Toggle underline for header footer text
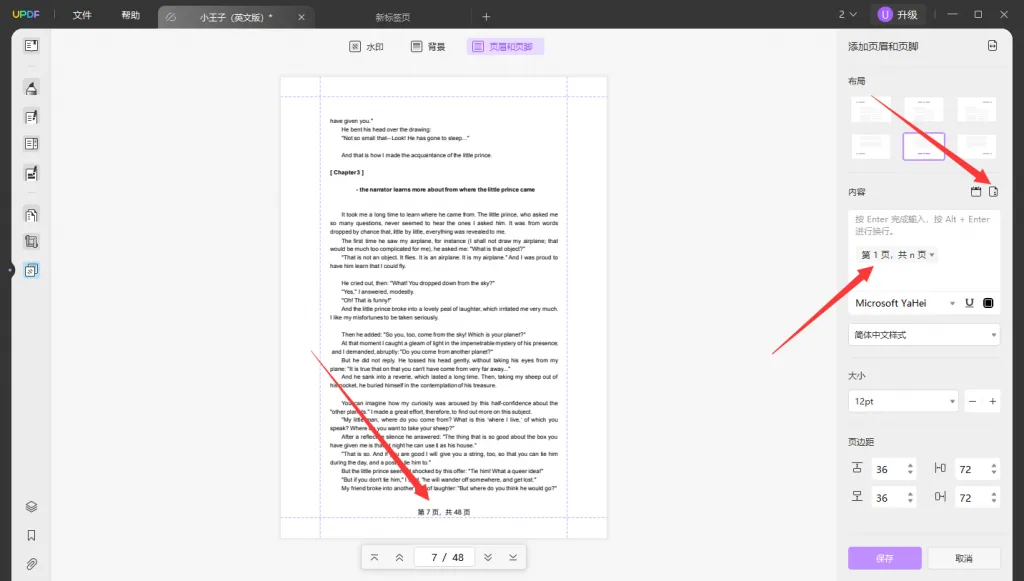The width and height of the screenshot is (1024, 581). (x=969, y=303)
